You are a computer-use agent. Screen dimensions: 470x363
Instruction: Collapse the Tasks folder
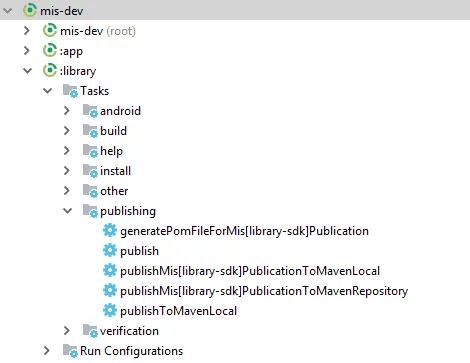click(x=47, y=91)
